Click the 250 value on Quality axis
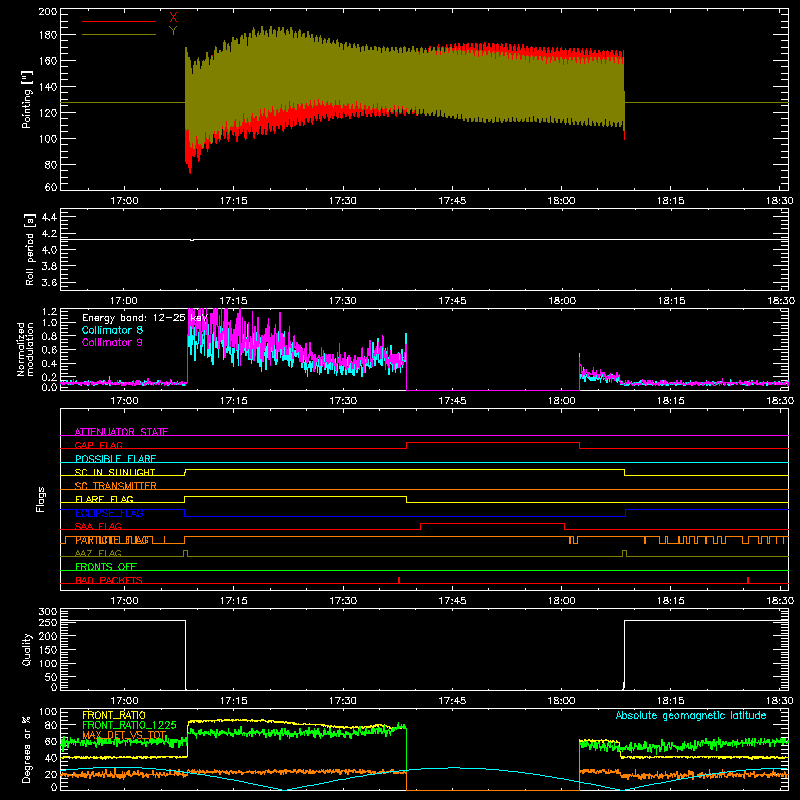The height and width of the screenshot is (800, 800). (48, 623)
